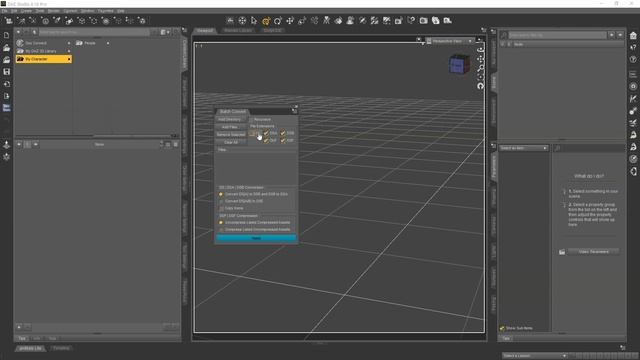
Task: Click the Daz Connect globe icon
Action: point(20,43)
